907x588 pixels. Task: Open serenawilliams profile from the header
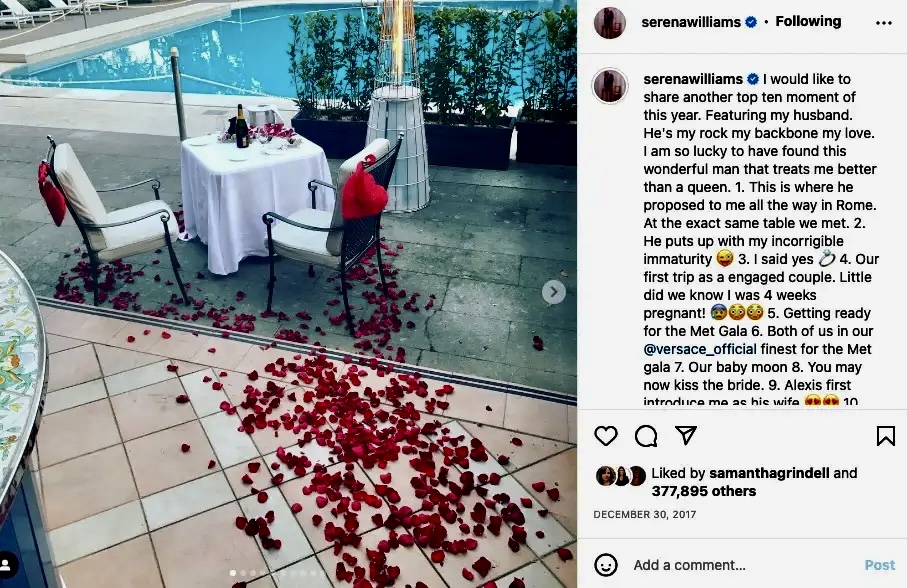(x=691, y=22)
